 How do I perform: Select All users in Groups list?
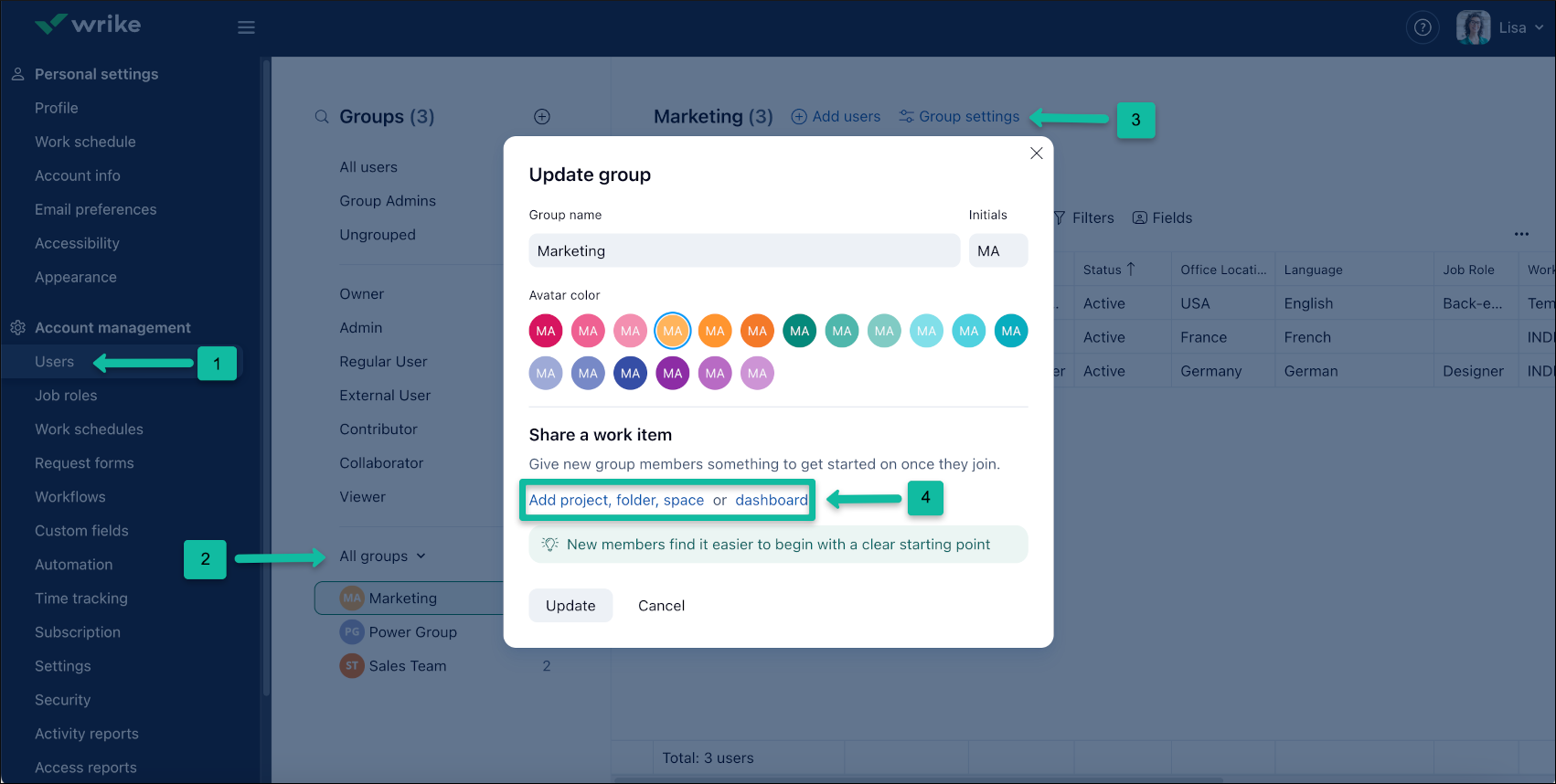pyautogui.click(x=368, y=167)
